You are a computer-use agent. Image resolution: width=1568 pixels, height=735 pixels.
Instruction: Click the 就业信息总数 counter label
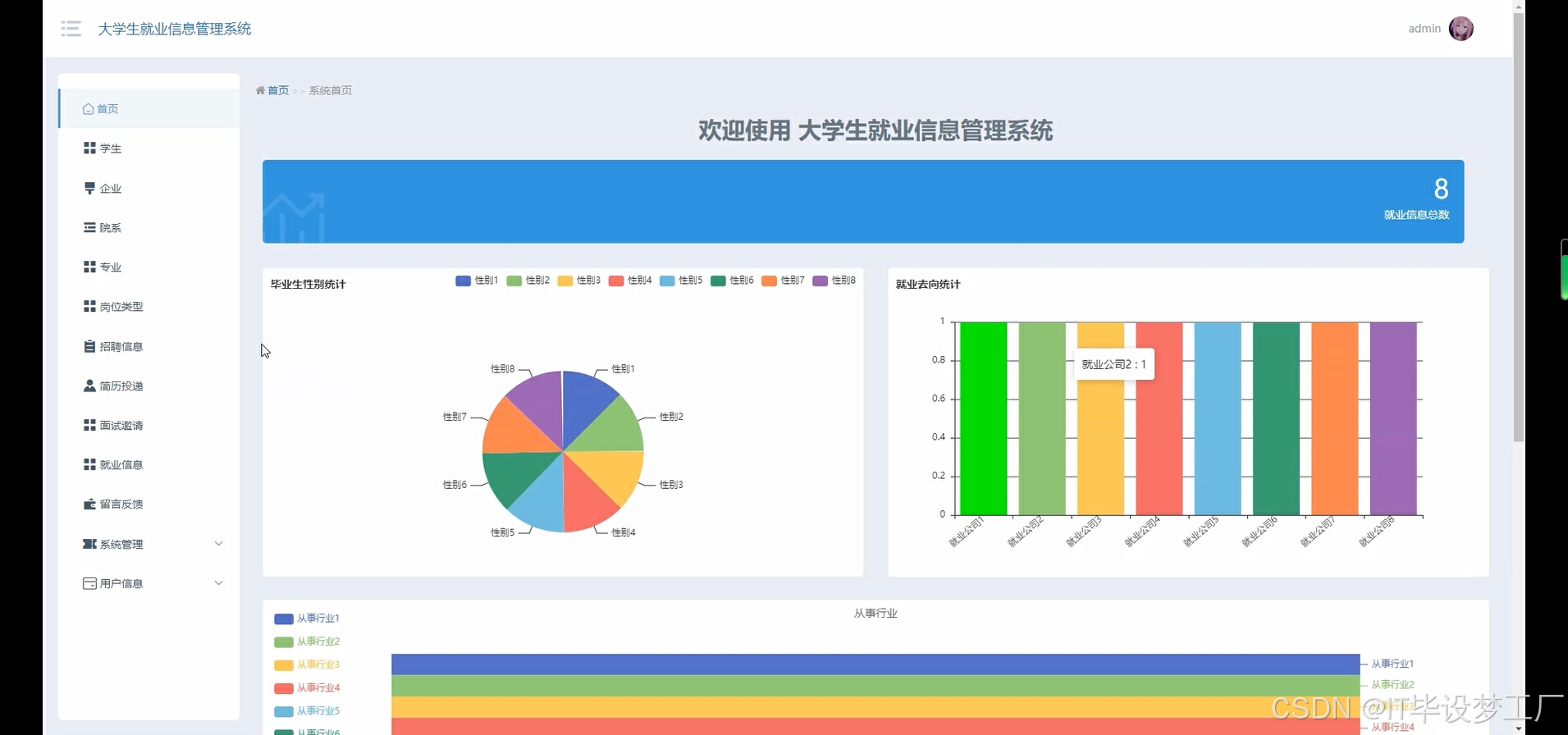pyautogui.click(x=1416, y=214)
